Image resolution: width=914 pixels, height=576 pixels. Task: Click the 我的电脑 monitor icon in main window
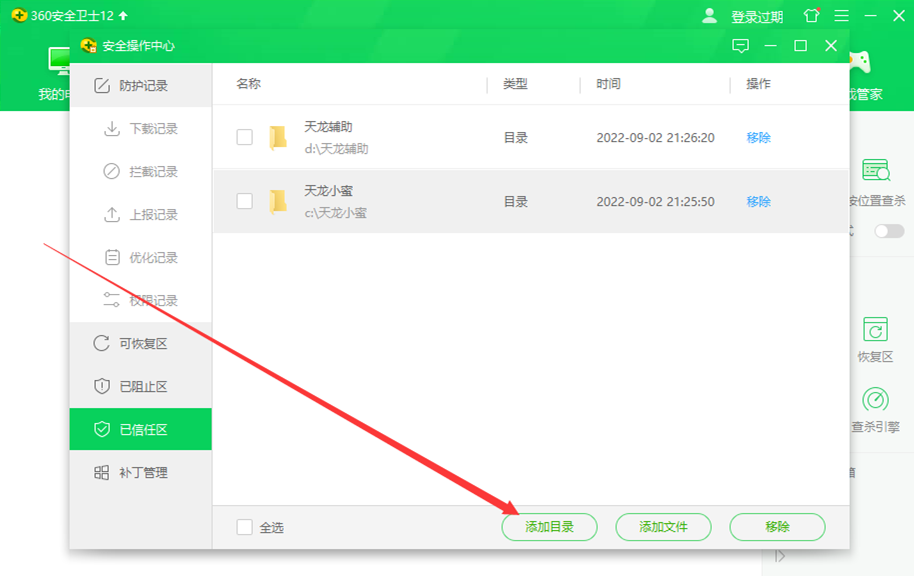click(x=58, y=61)
